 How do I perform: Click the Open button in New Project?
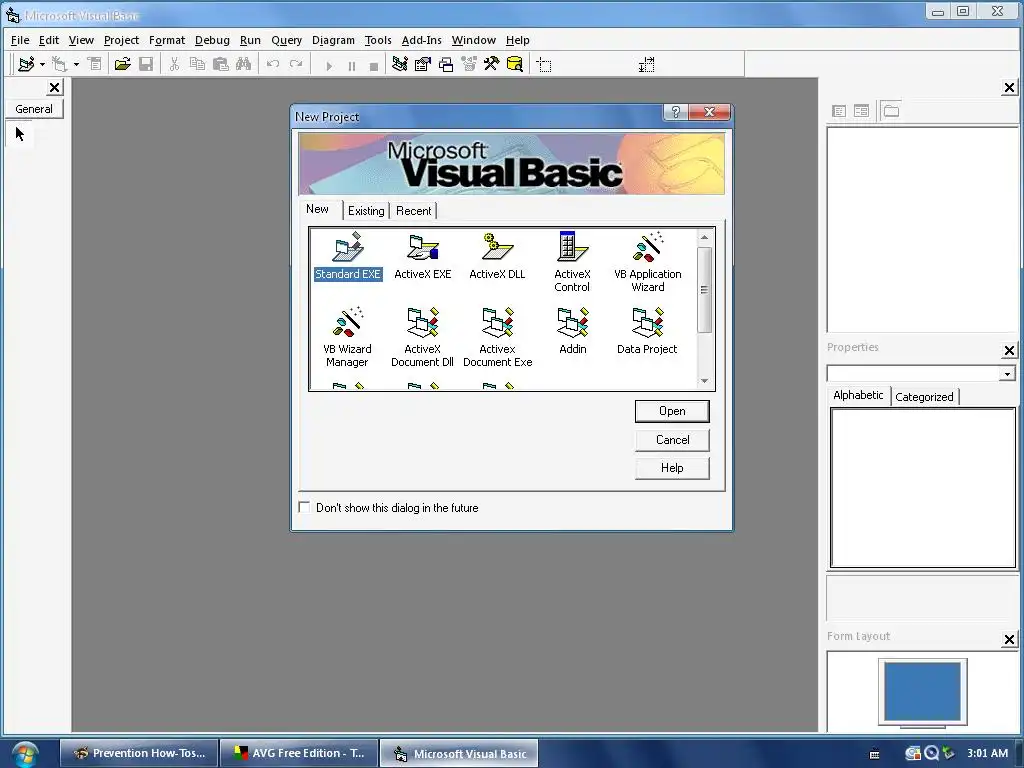[x=672, y=411]
